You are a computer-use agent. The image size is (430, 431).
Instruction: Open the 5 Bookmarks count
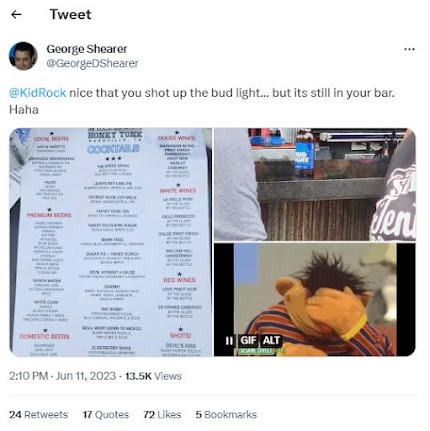point(226,415)
